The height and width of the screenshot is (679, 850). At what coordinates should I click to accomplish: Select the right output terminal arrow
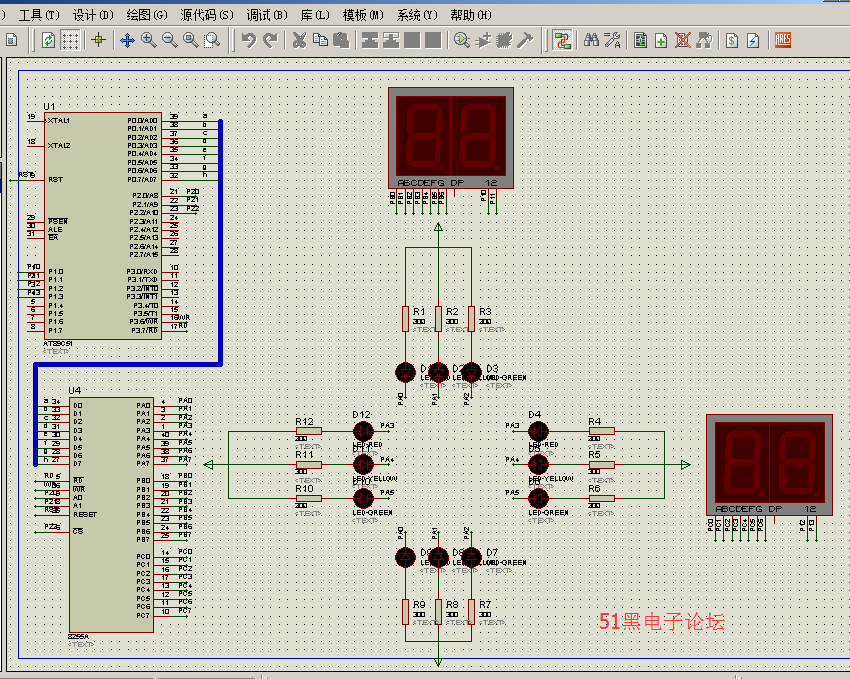pos(686,464)
